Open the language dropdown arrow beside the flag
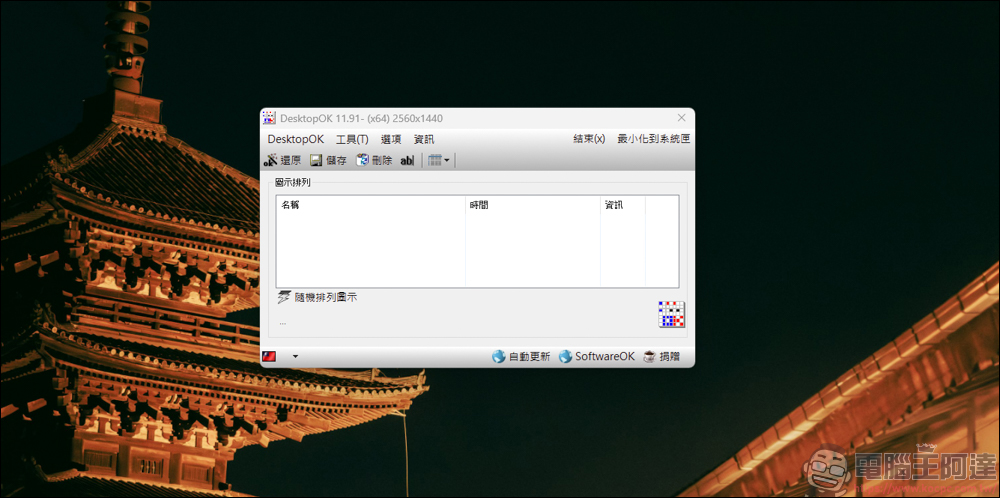This screenshot has width=1000, height=498. (x=295, y=356)
